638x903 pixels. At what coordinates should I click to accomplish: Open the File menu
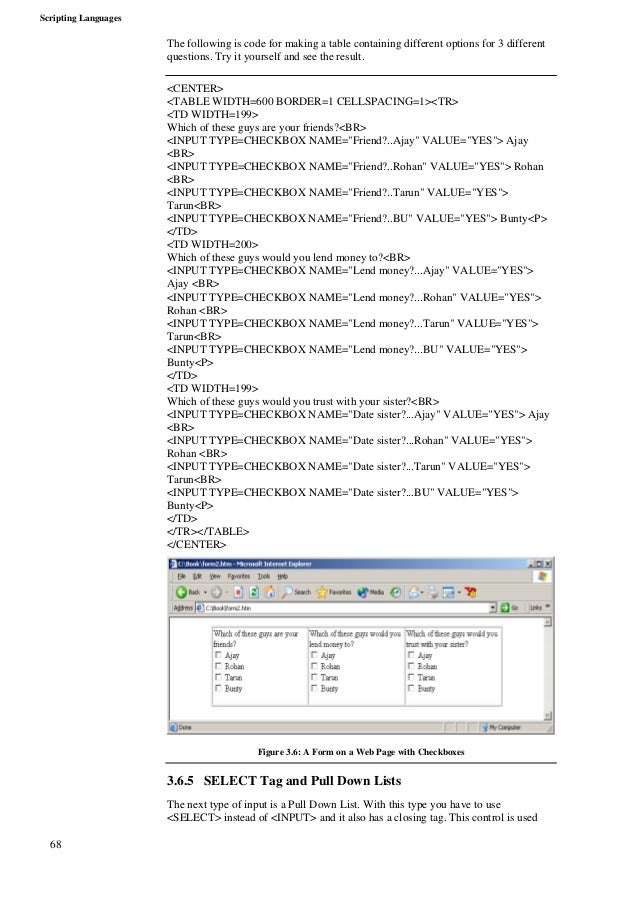(181, 576)
